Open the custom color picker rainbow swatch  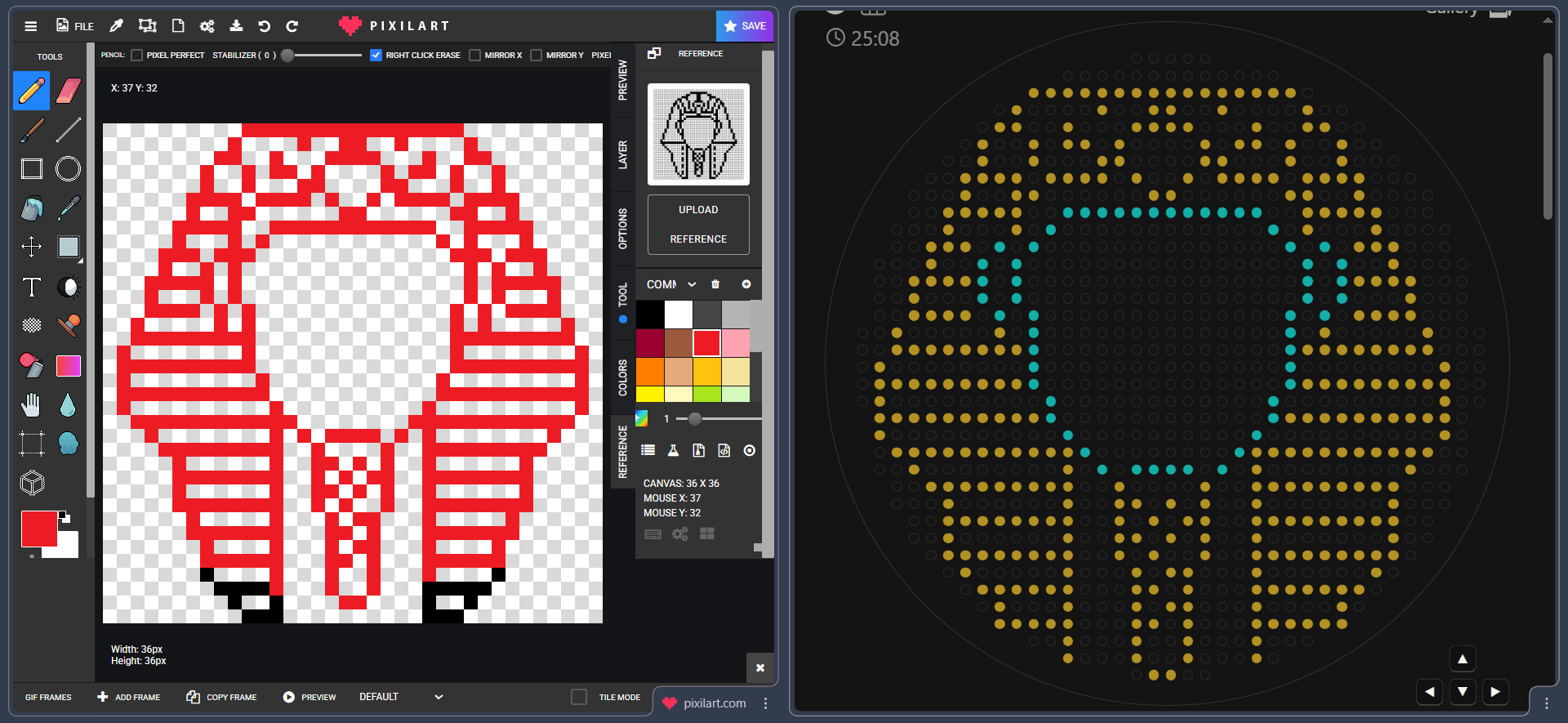(x=642, y=418)
